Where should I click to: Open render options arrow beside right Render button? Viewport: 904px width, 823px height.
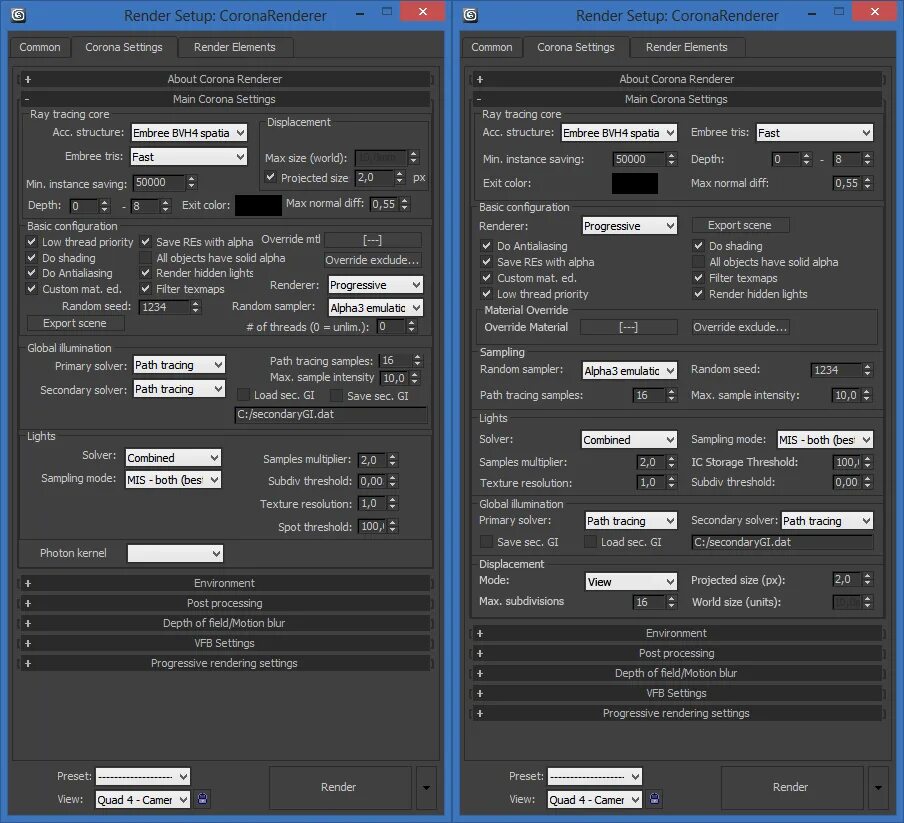tap(878, 787)
